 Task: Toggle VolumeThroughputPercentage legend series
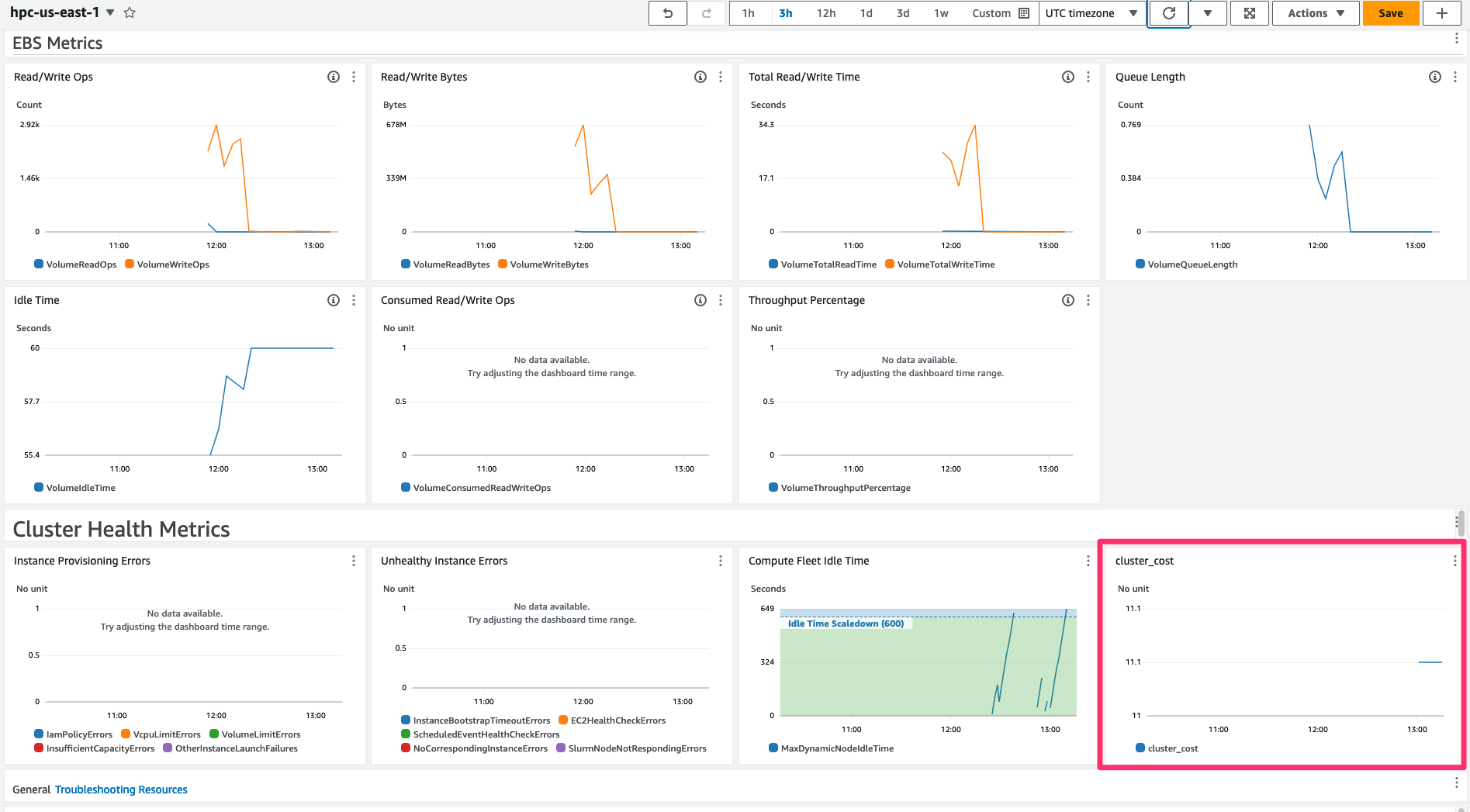click(x=839, y=488)
